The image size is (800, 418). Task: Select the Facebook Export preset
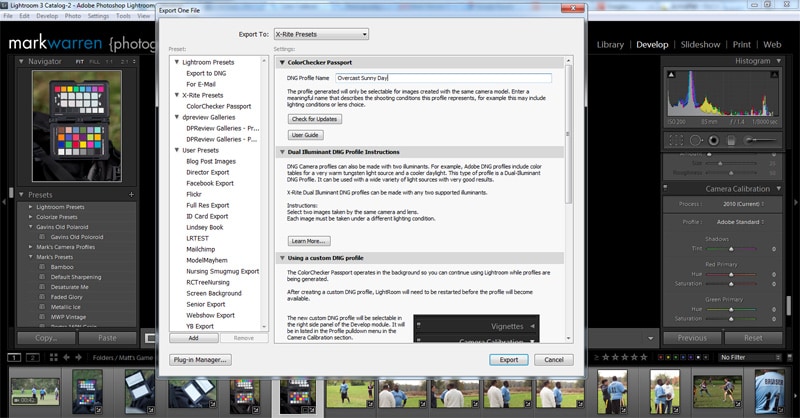210,183
